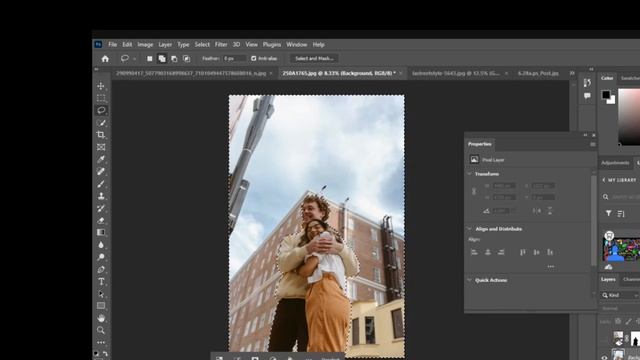Choose Intersect with Selection mode icon

(187, 59)
